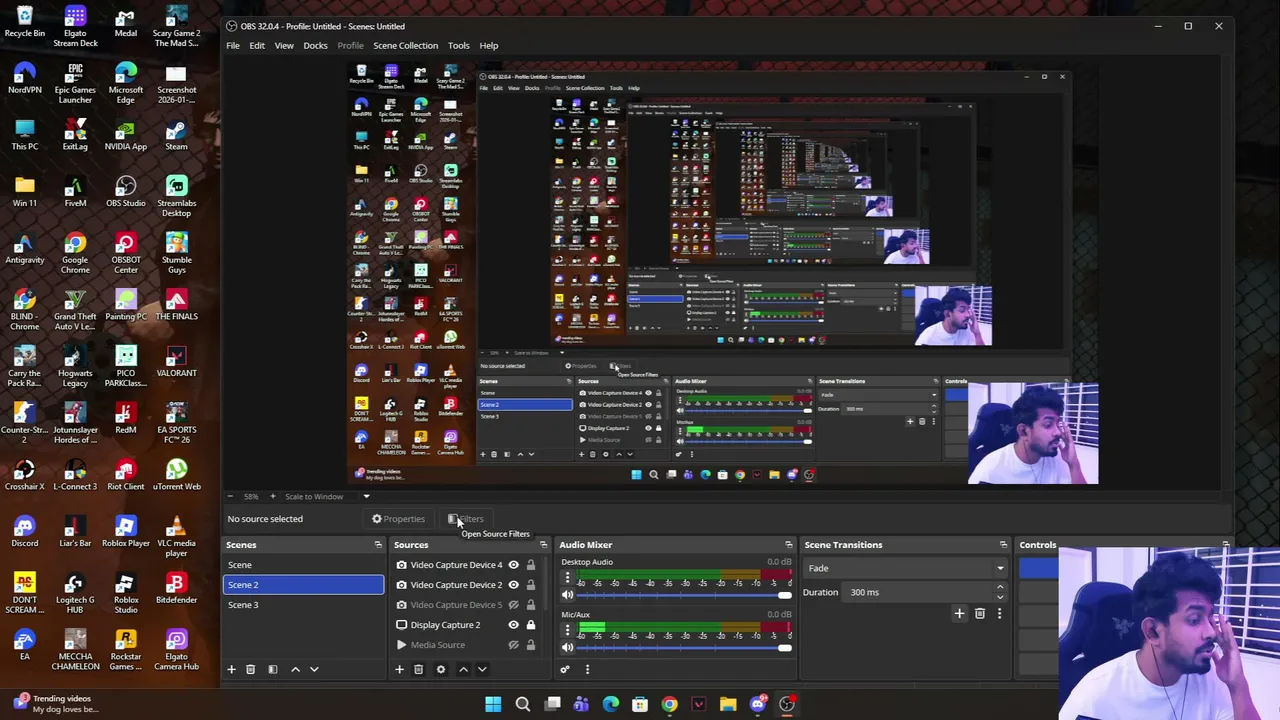The width and height of the screenshot is (1280, 720).
Task: Open Streamlabs Desktop shortcut icon
Action: (176, 196)
